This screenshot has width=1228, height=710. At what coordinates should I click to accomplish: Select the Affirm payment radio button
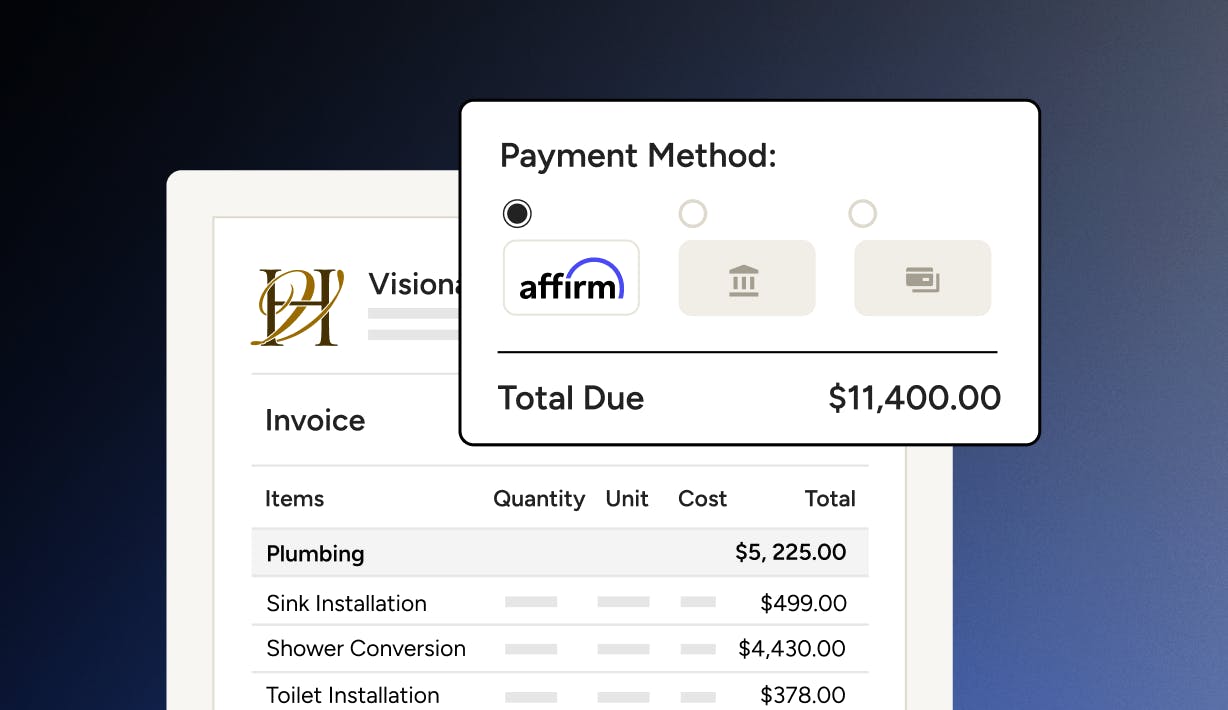coord(517,213)
